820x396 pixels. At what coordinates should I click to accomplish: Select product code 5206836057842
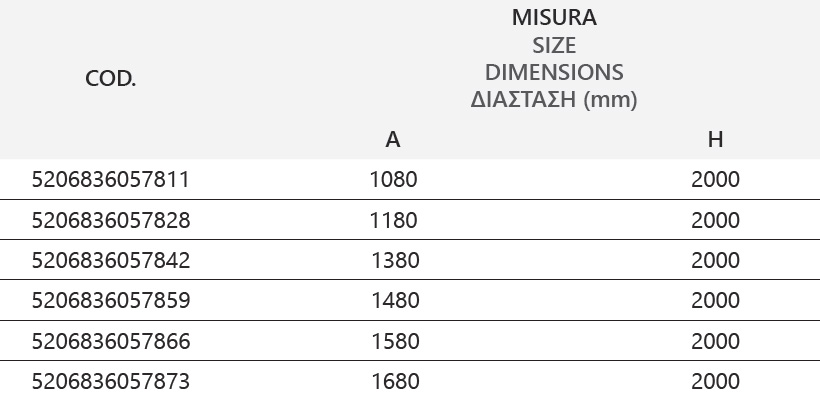tap(111, 260)
